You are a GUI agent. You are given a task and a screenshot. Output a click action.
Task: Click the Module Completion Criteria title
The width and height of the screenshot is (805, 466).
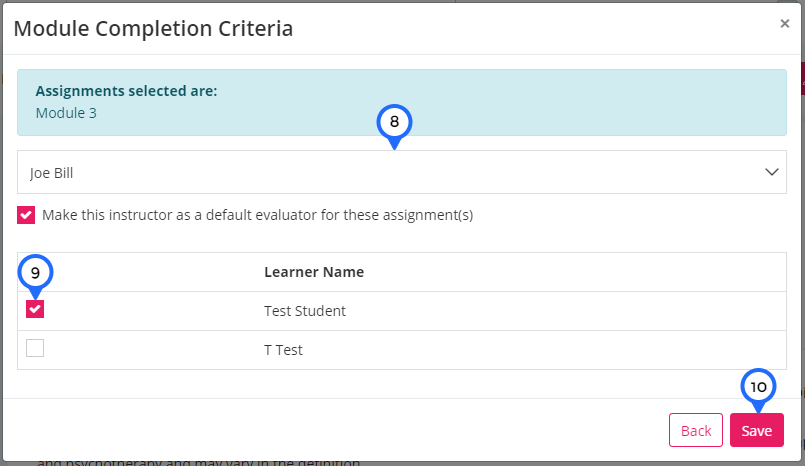click(x=153, y=28)
